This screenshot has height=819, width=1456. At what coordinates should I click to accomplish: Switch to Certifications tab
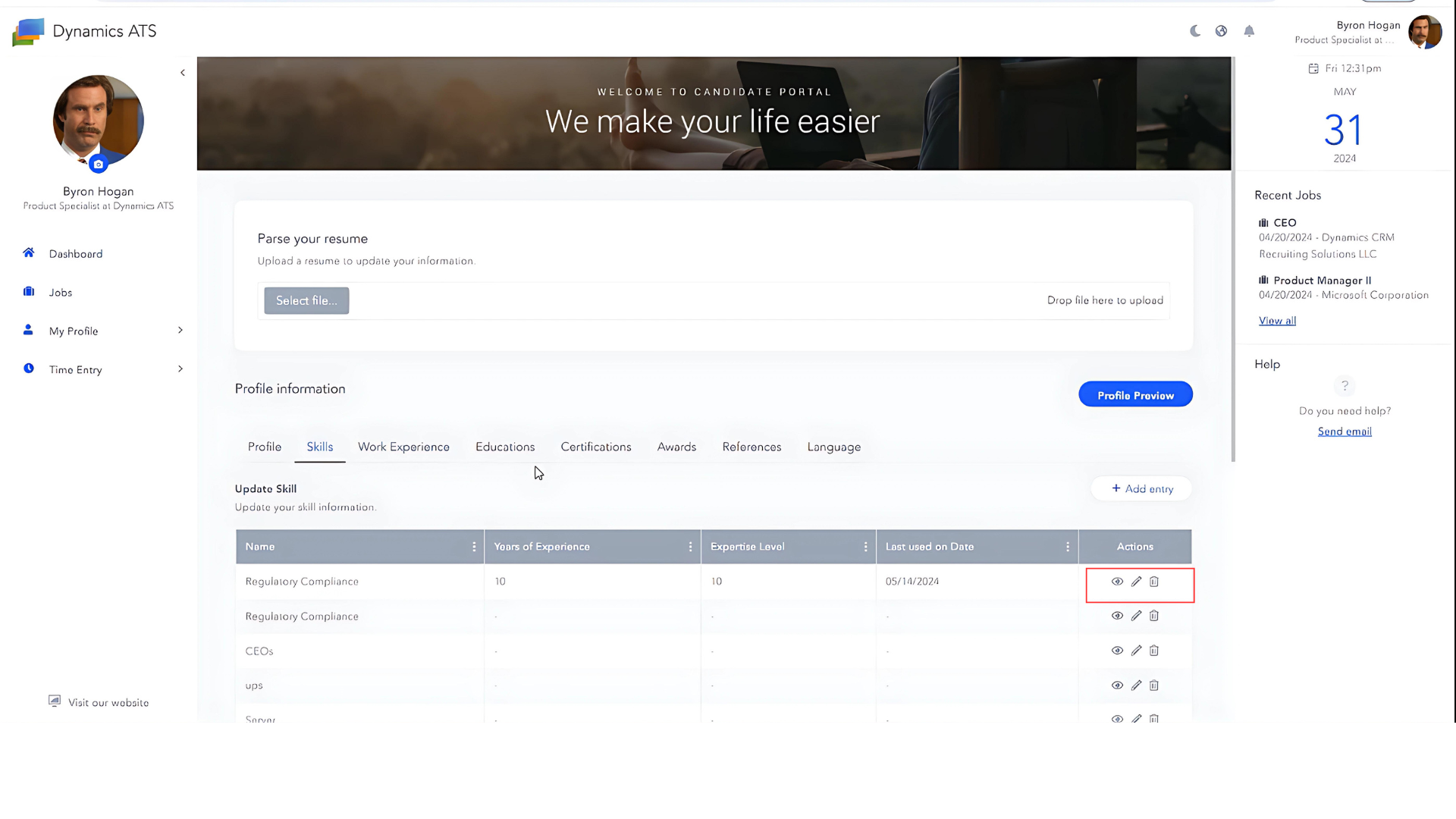(596, 447)
